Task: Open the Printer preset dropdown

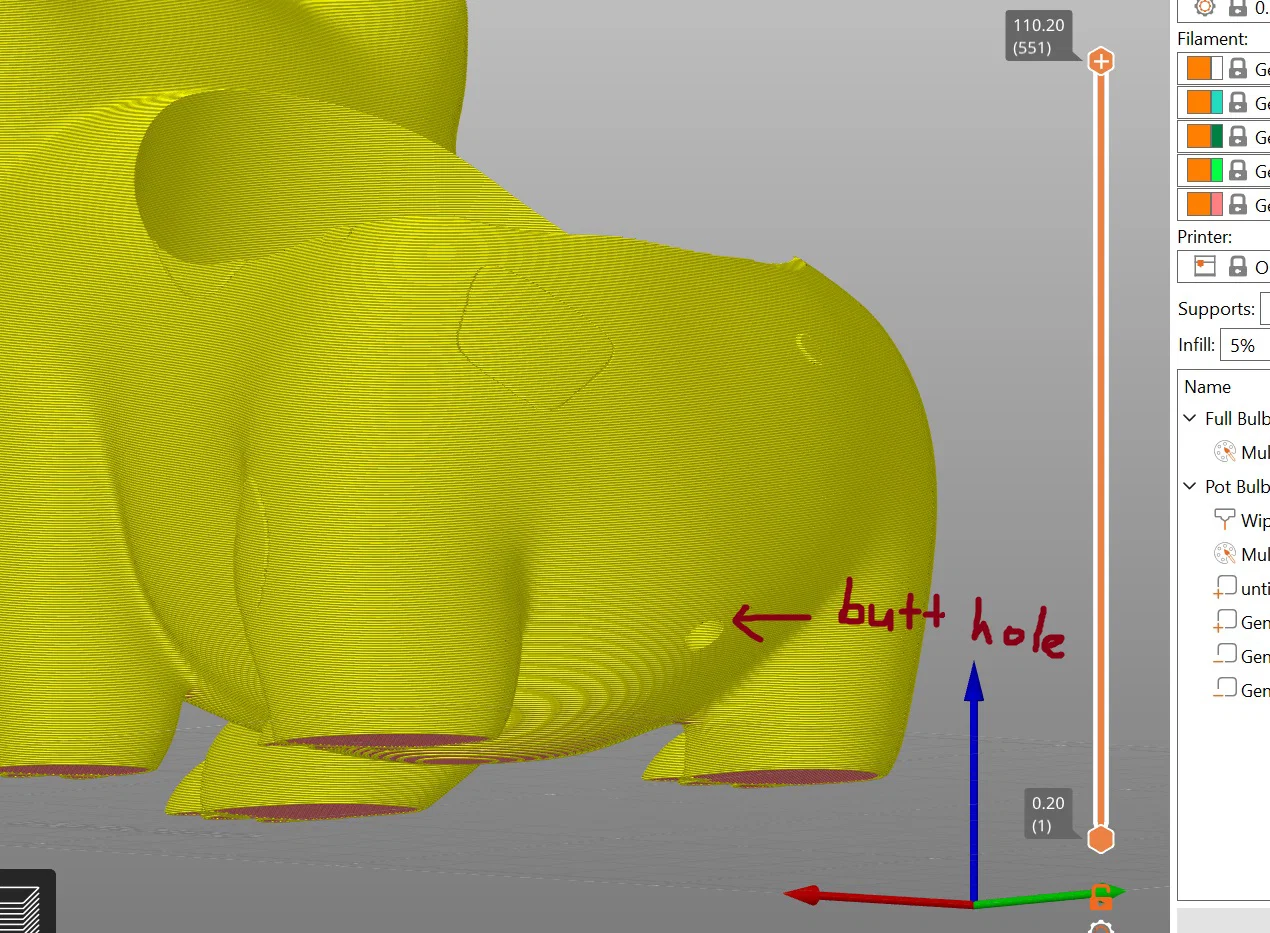Action: coord(1224,266)
